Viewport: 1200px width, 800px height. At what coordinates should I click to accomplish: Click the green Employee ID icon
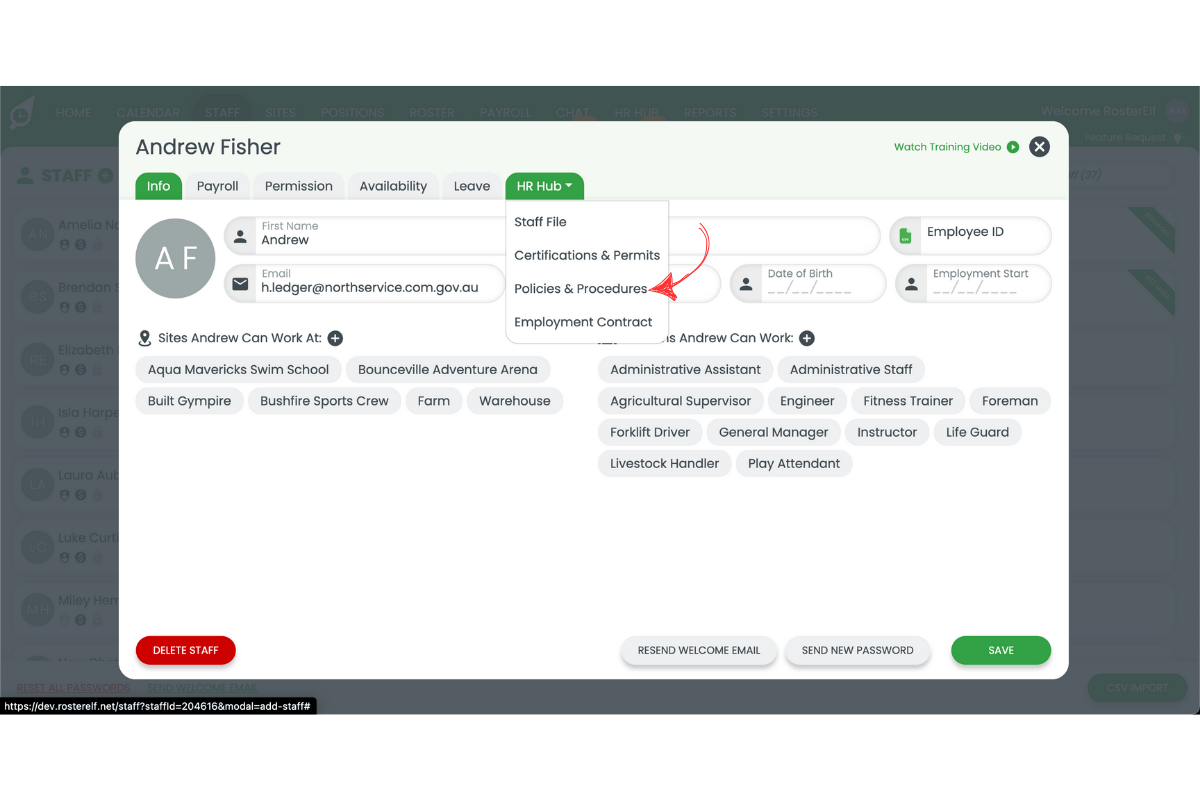(x=906, y=236)
